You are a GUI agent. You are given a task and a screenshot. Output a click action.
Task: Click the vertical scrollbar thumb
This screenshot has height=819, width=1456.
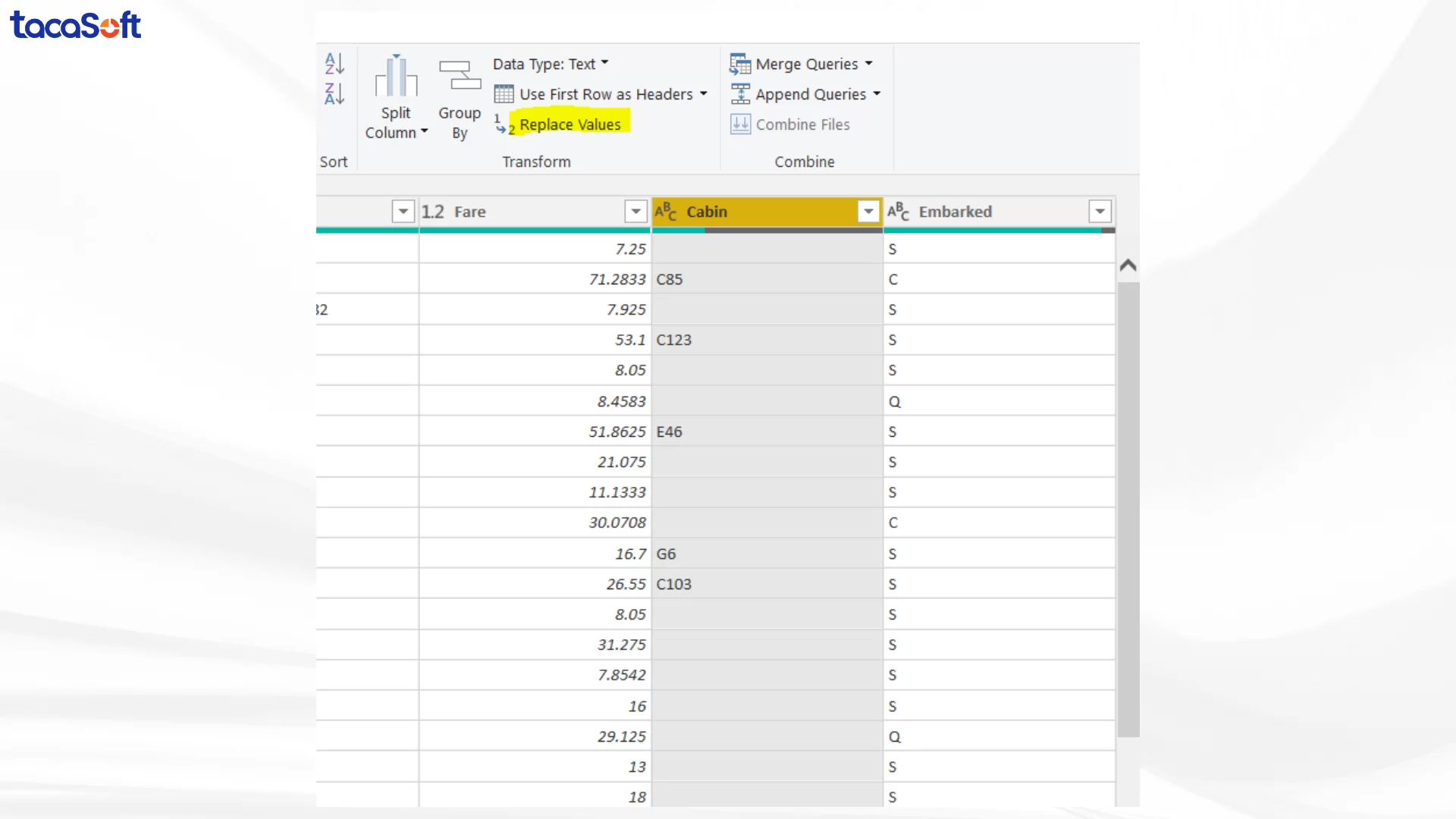(1128, 510)
